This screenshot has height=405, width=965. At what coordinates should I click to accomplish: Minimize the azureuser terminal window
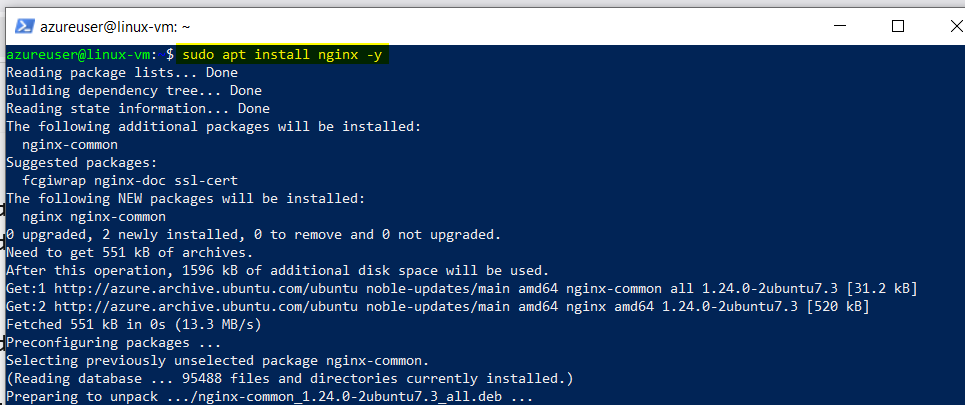point(840,26)
